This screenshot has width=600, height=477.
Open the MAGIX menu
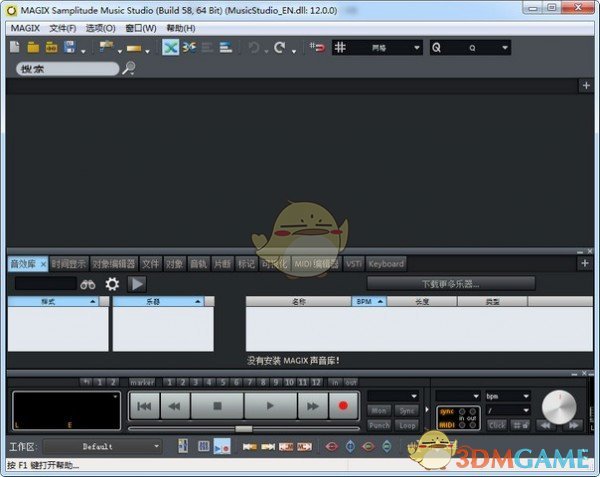[x=25, y=28]
